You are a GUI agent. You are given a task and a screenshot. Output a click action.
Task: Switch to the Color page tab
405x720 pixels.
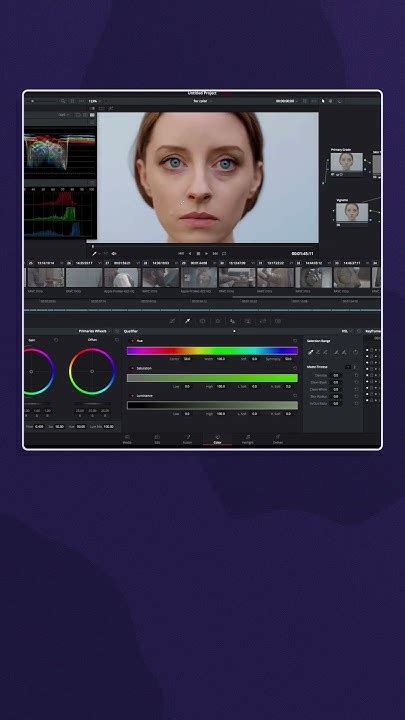(x=218, y=439)
